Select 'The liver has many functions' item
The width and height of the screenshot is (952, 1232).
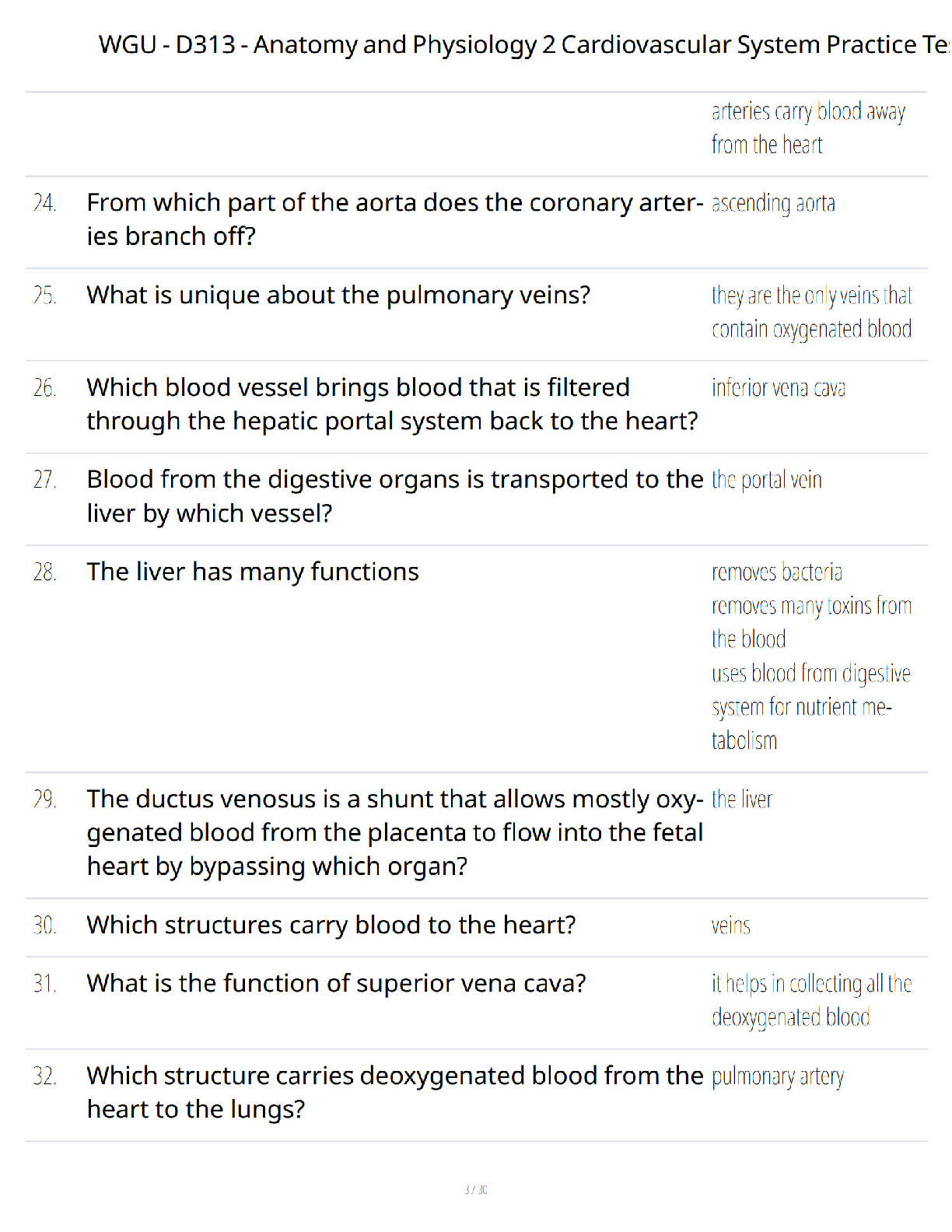253,572
